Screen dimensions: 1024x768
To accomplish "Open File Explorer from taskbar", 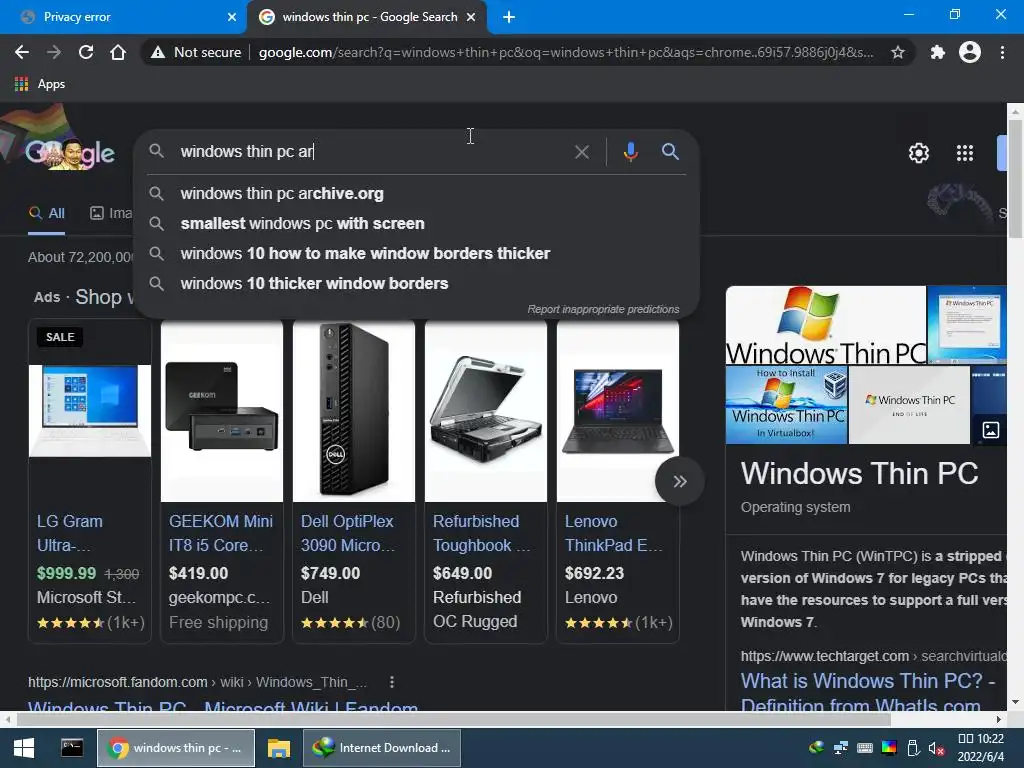I will 279,748.
